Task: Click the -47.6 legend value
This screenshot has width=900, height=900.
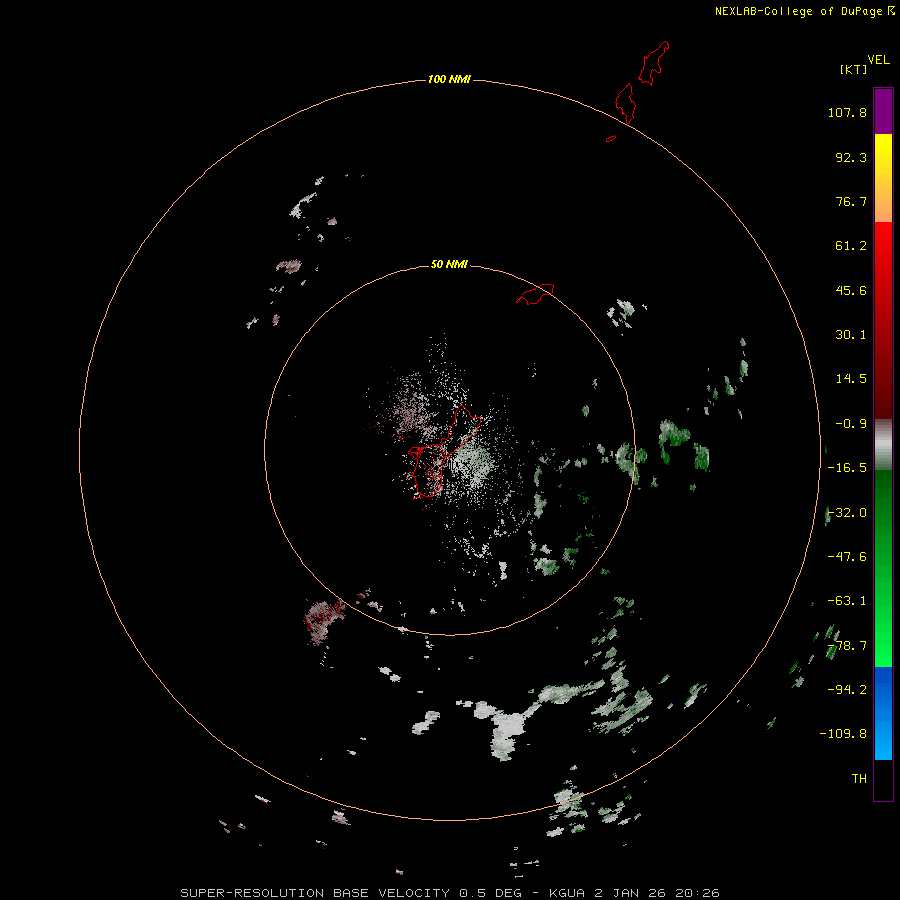Action: point(847,557)
